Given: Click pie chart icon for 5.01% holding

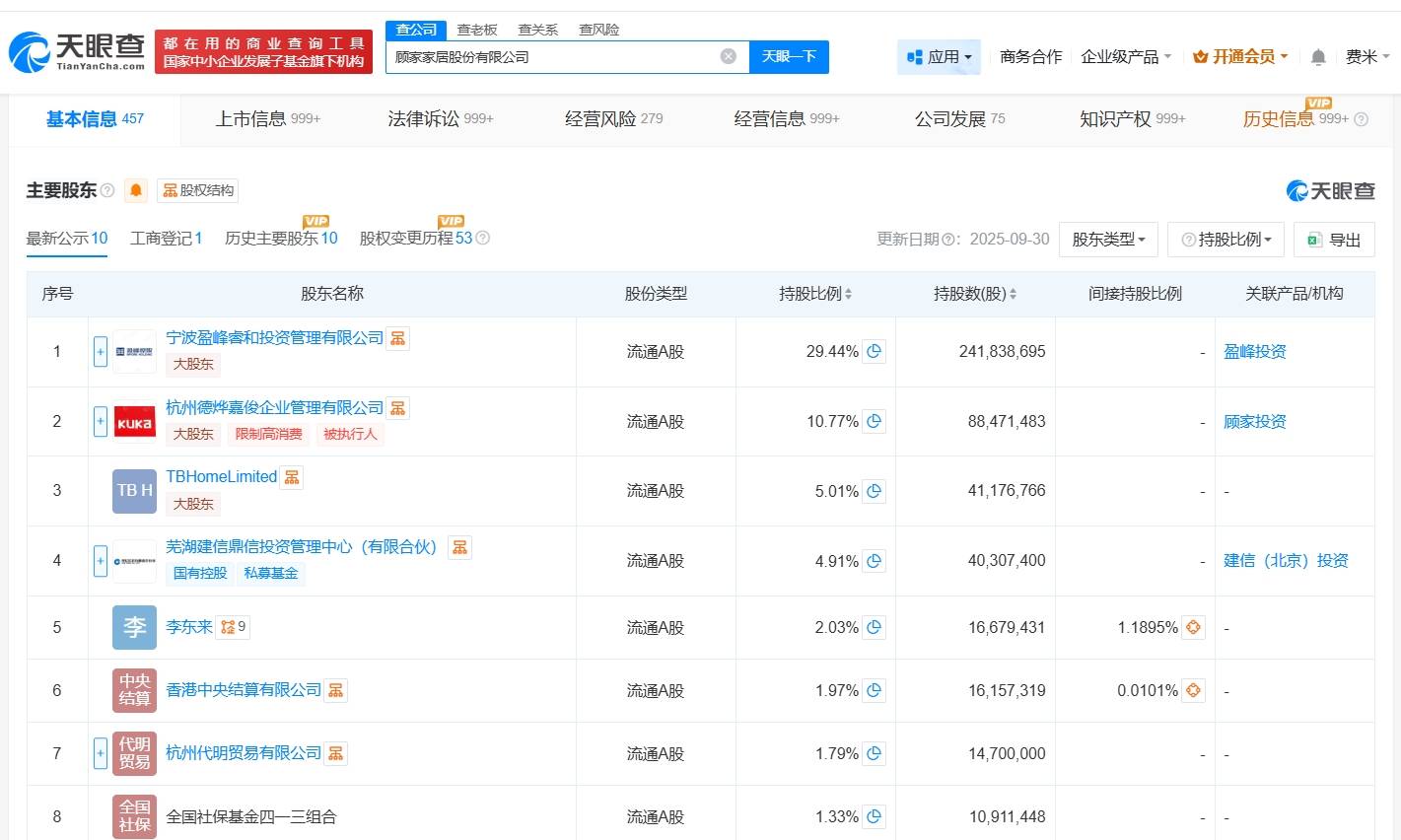Looking at the screenshot, I should point(874,491).
